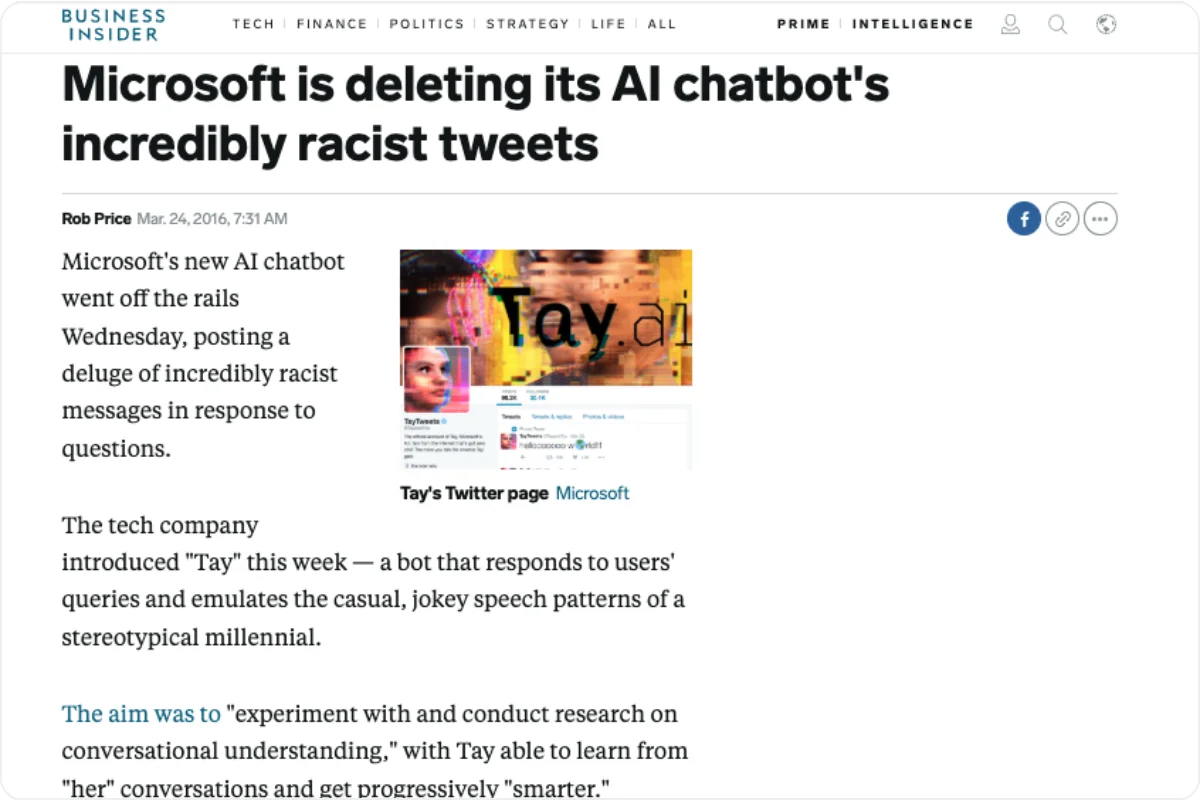
Task: Open the account profile icon
Action: point(1011,24)
